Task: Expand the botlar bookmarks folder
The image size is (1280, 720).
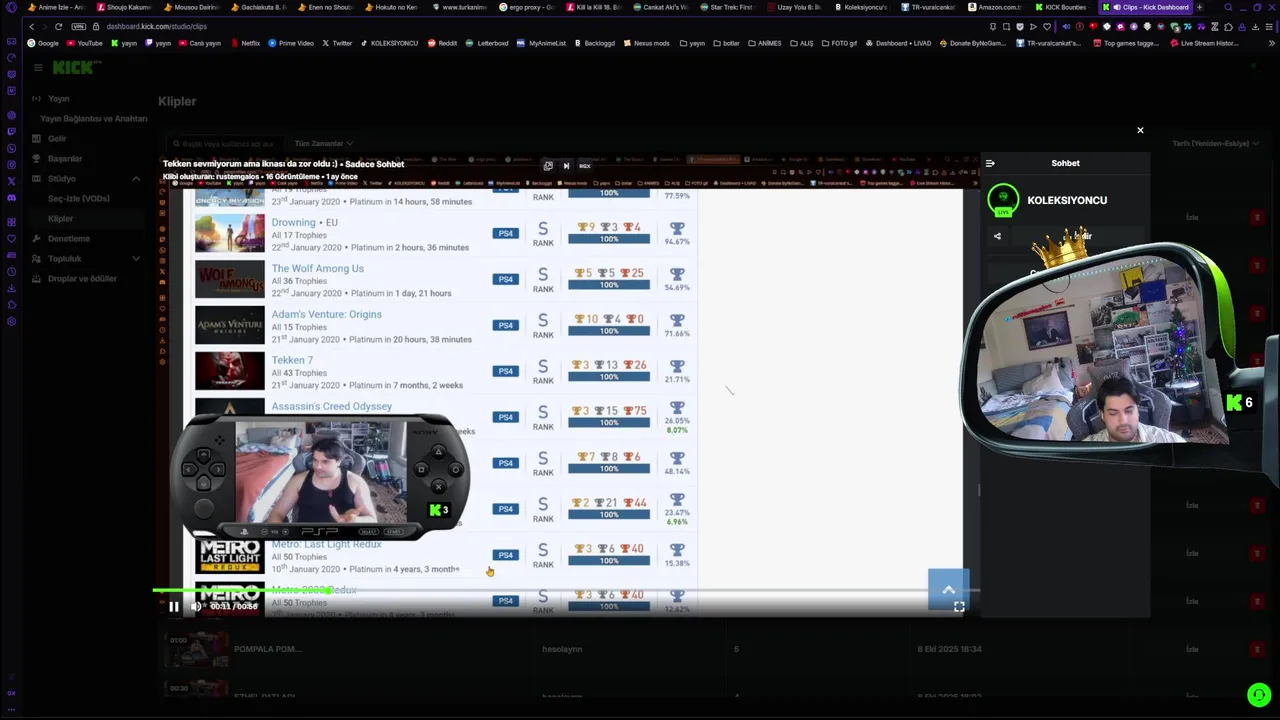Action: click(x=725, y=44)
